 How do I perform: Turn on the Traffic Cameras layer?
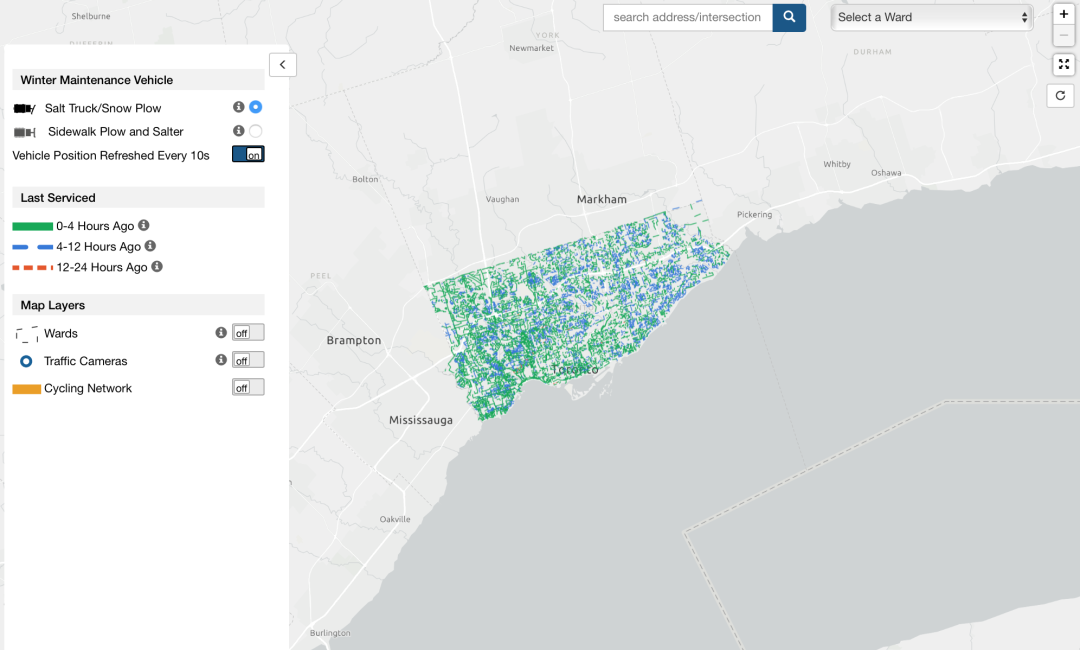(x=248, y=360)
